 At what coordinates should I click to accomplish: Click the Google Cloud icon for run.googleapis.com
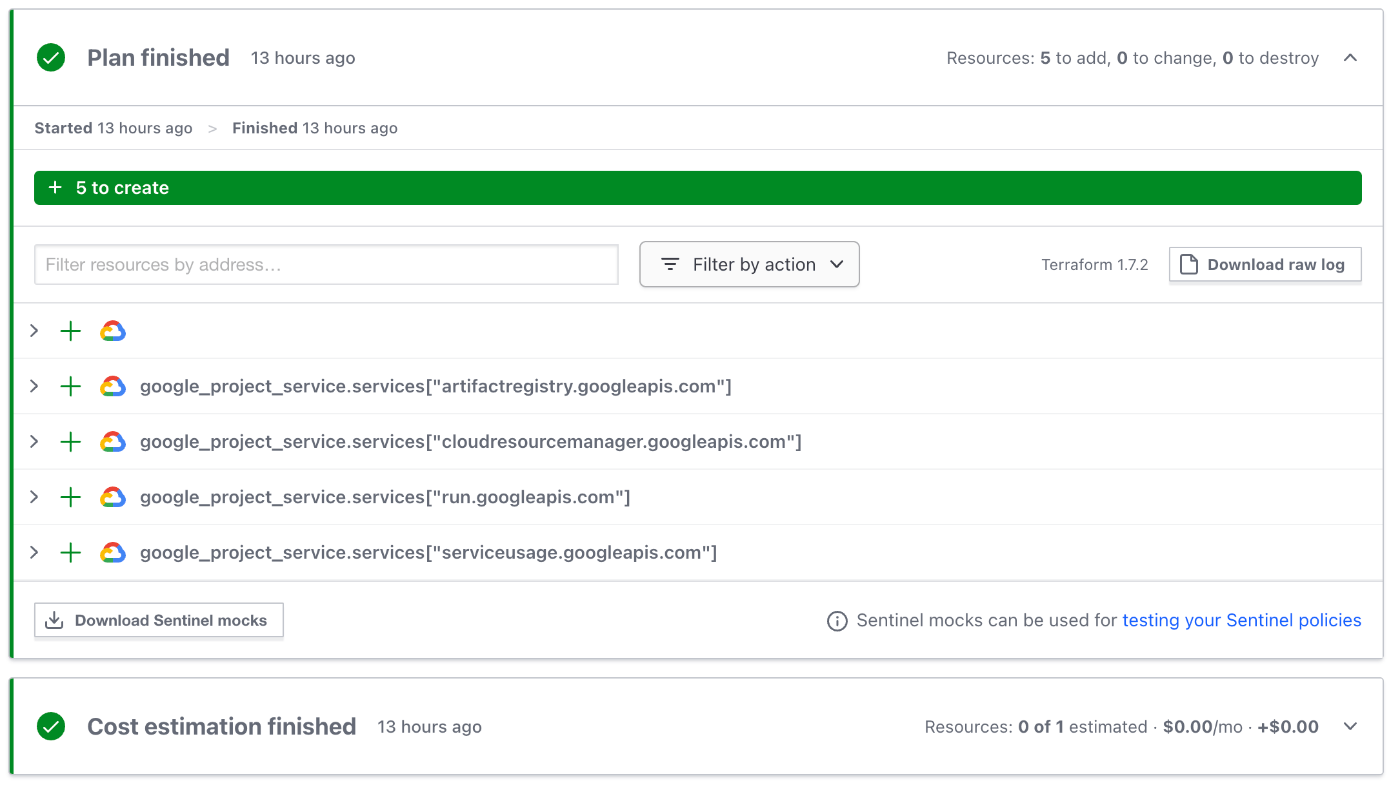coord(113,497)
